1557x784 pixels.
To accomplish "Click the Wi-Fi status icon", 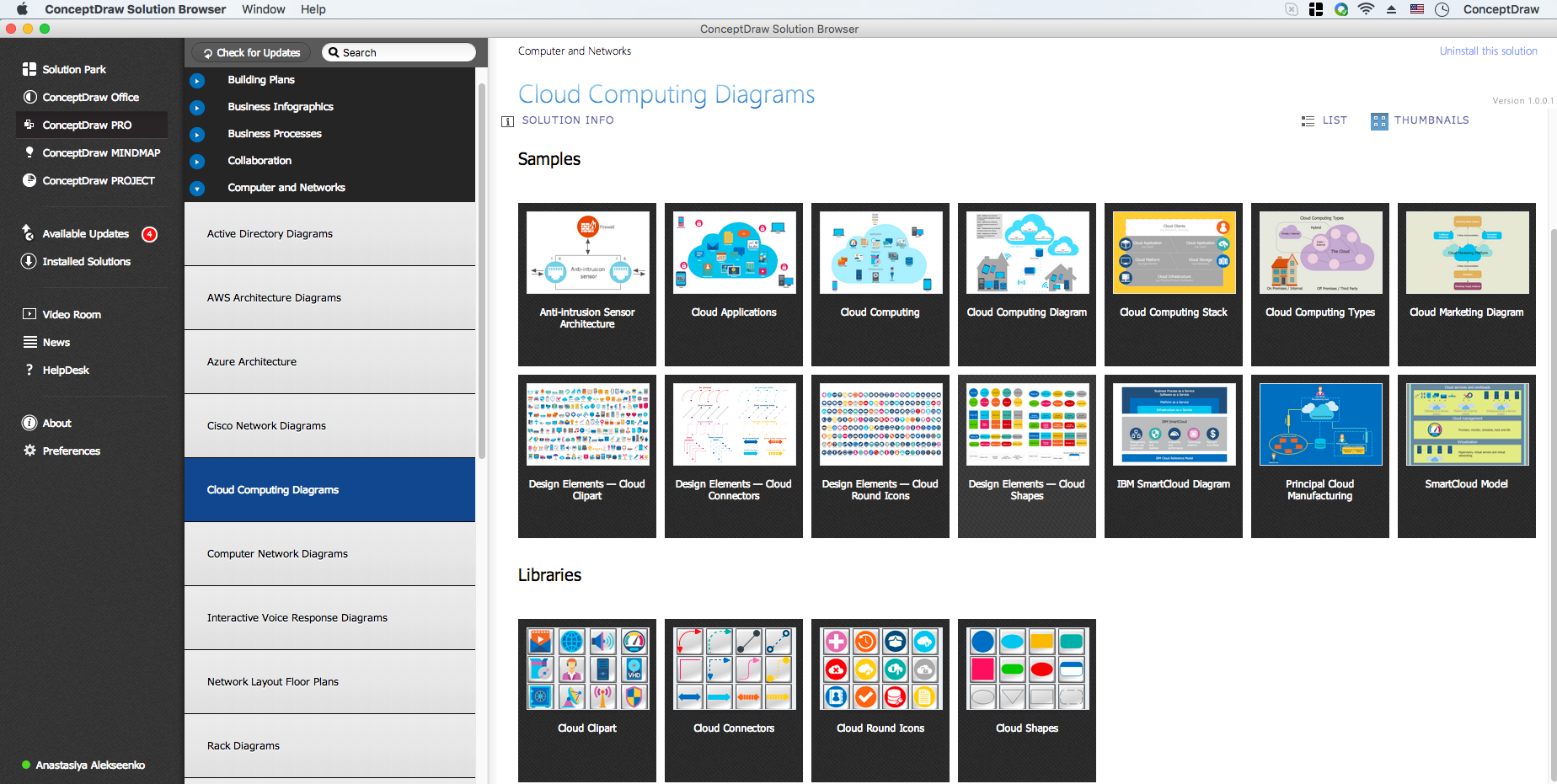I will tap(1366, 9).
